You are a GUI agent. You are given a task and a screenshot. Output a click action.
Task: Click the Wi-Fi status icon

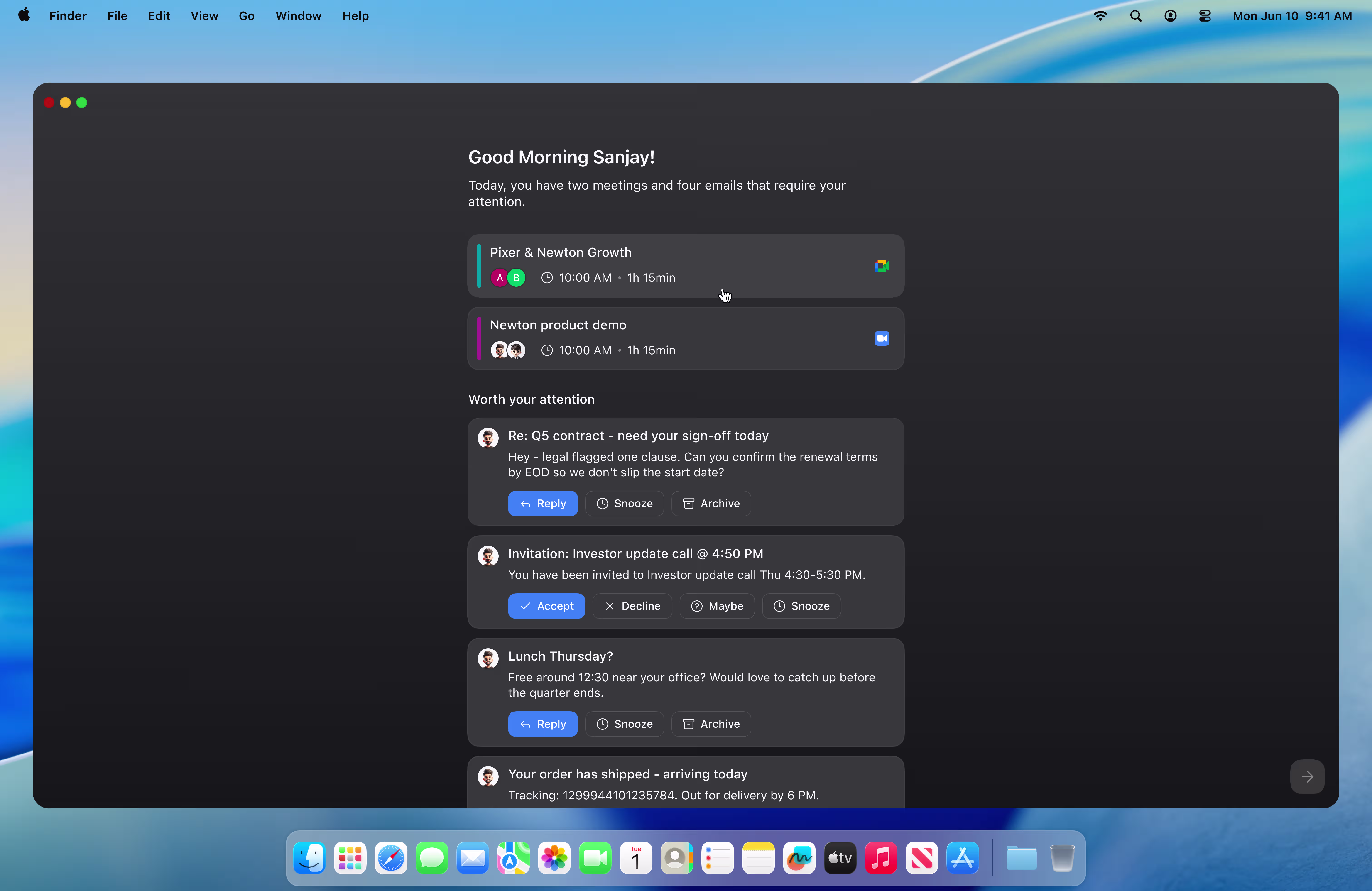1100,16
